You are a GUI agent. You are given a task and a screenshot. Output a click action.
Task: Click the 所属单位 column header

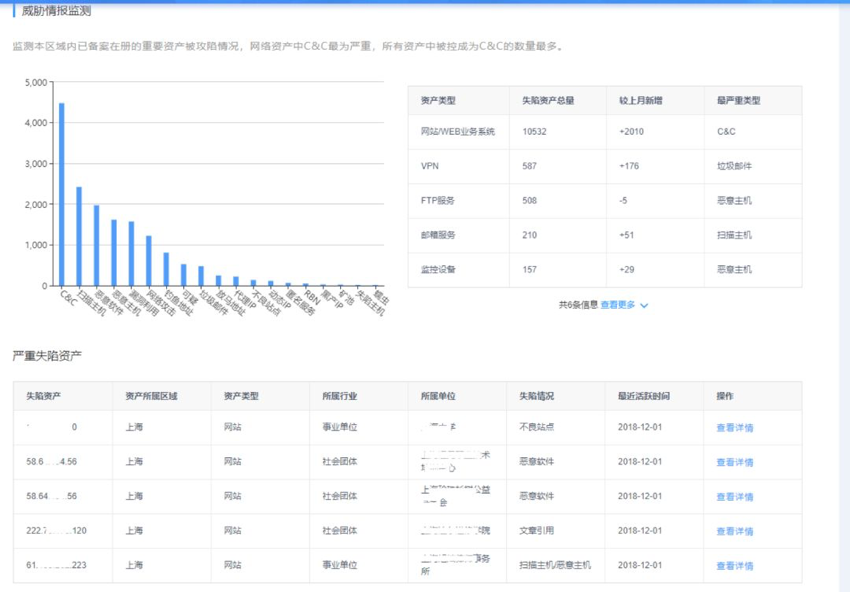[x=438, y=396]
